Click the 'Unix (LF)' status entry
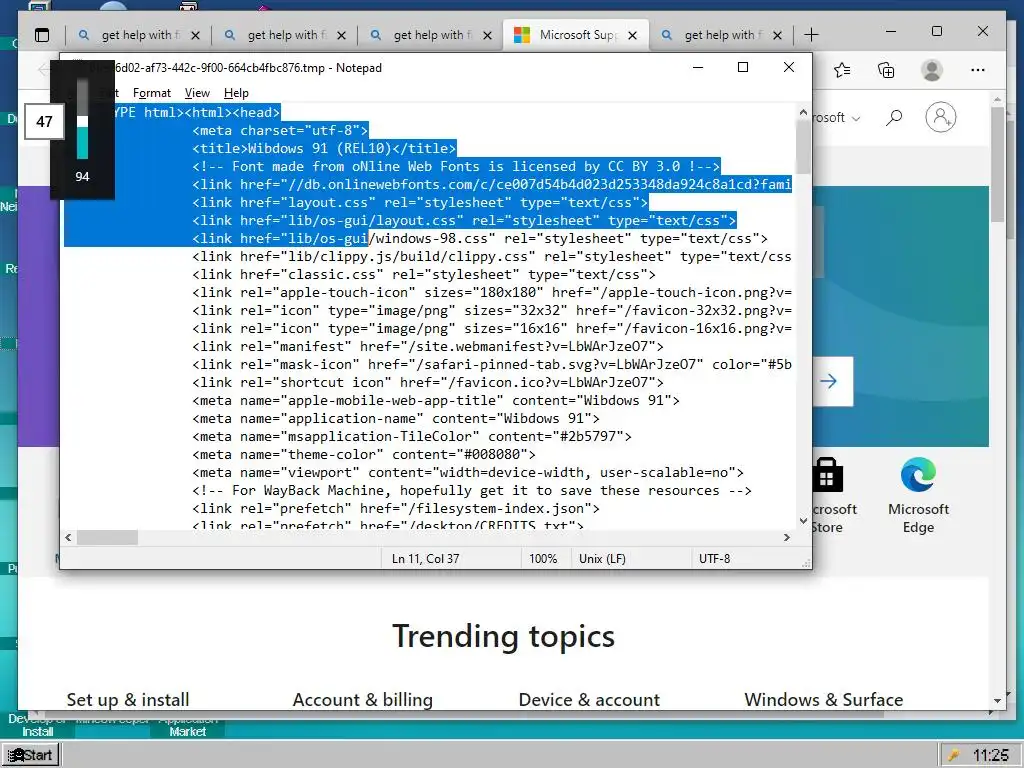Viewport: 1024px width, 768px height. (602, 559)
